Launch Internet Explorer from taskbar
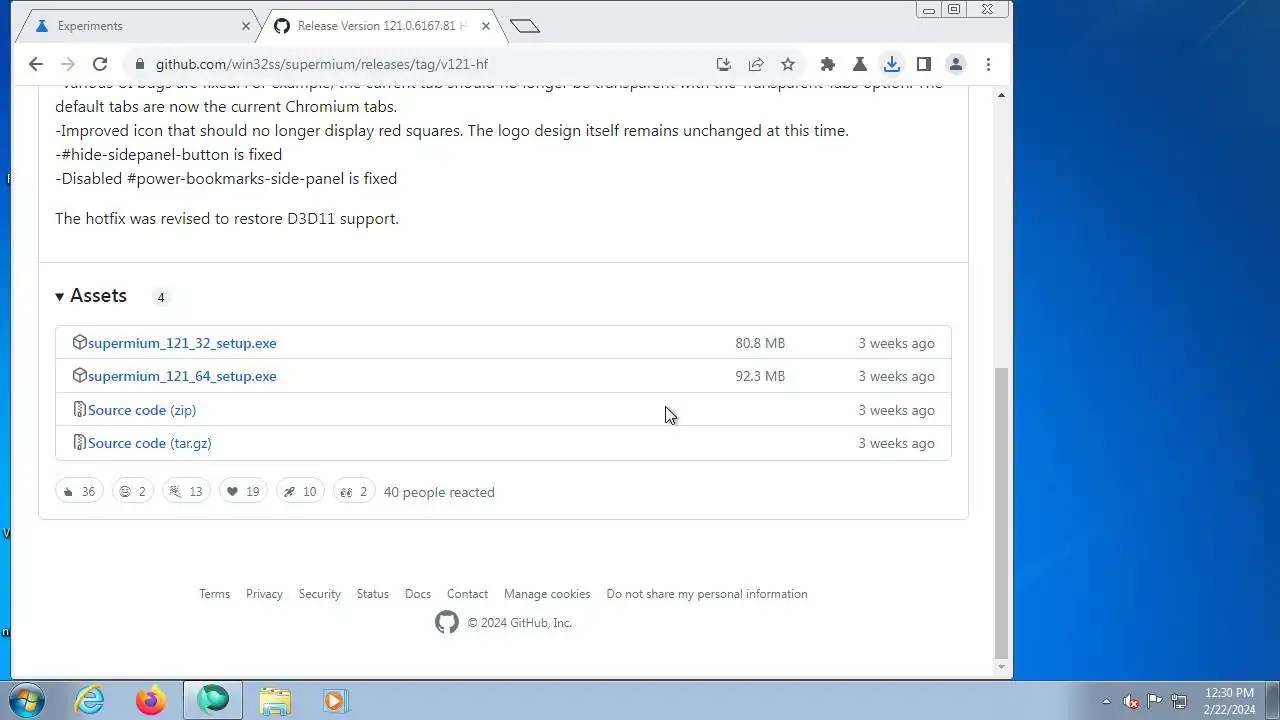This screenshot has width=1280, height=720. click(90, 700)
